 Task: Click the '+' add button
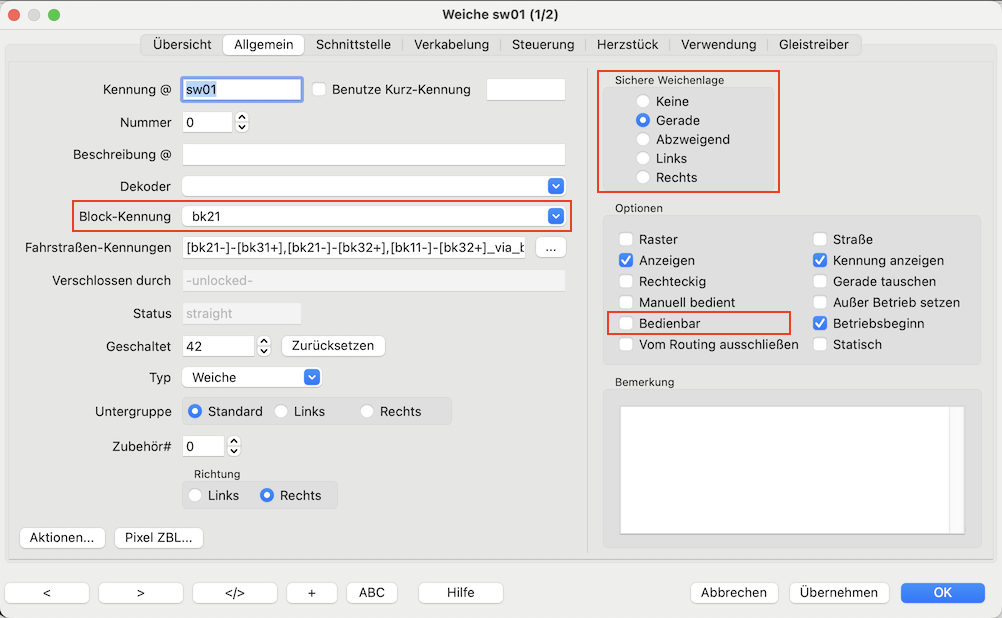click(311, 592)
